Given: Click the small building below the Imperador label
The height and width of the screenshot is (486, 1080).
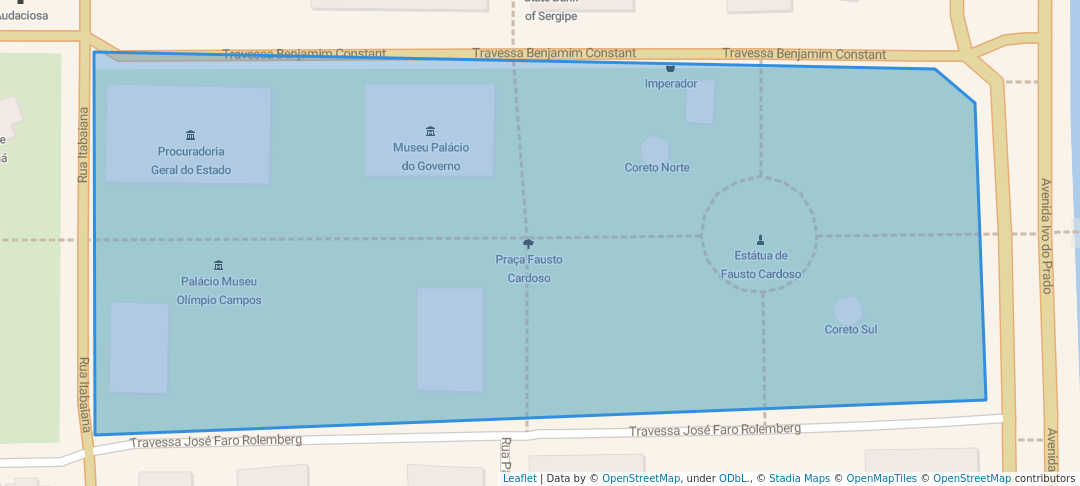Looking at the screenshot, I should coord(700,102).
